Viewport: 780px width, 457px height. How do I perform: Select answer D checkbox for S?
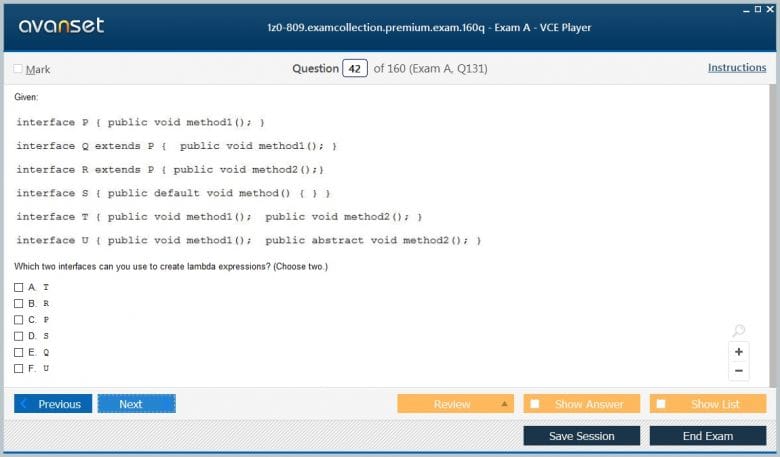[18, 336]
